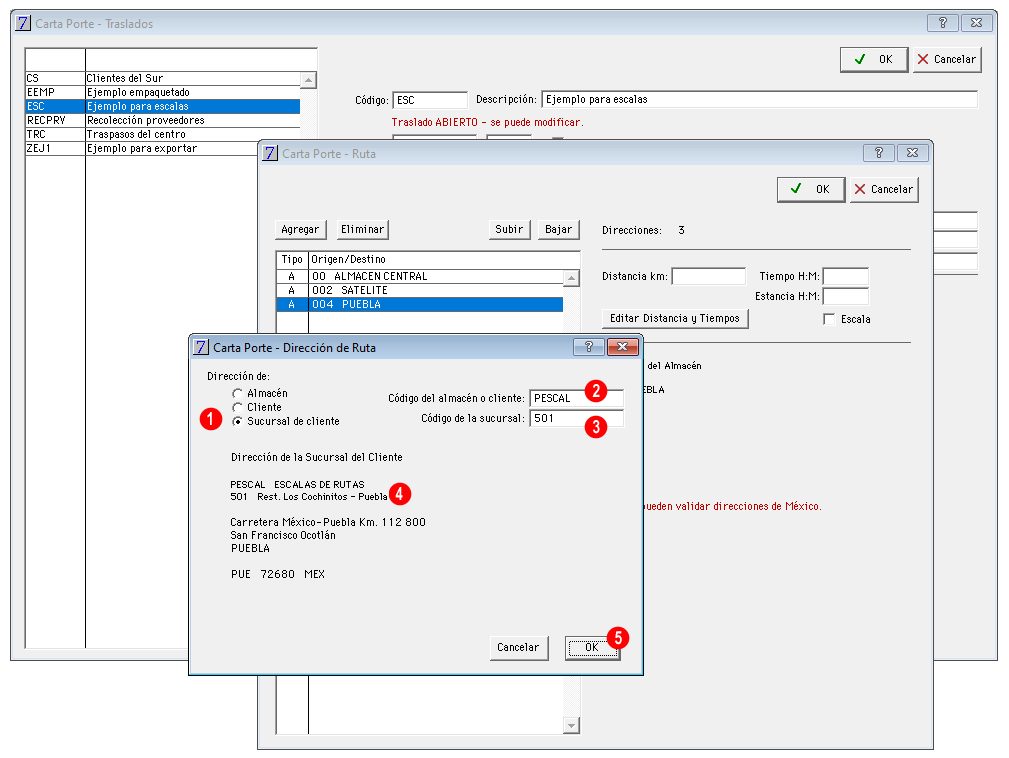Enable the Escala checkbox
Viewport: 1009px width, 758px height.
pyautogui.click(x=829, y=319)
